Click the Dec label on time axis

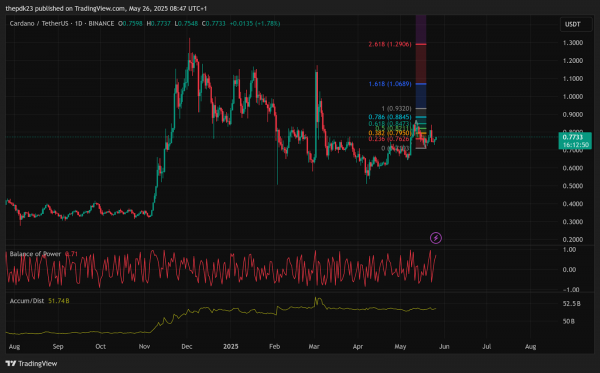point(187,347)
